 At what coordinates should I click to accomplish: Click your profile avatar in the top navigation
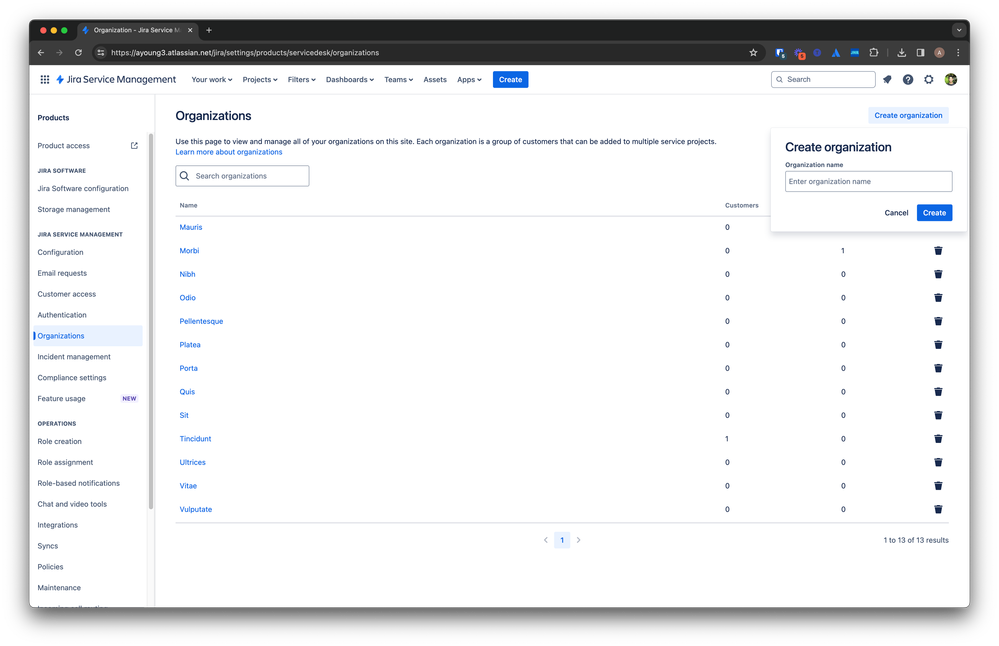pyautogui.click(x=950, y=79)
